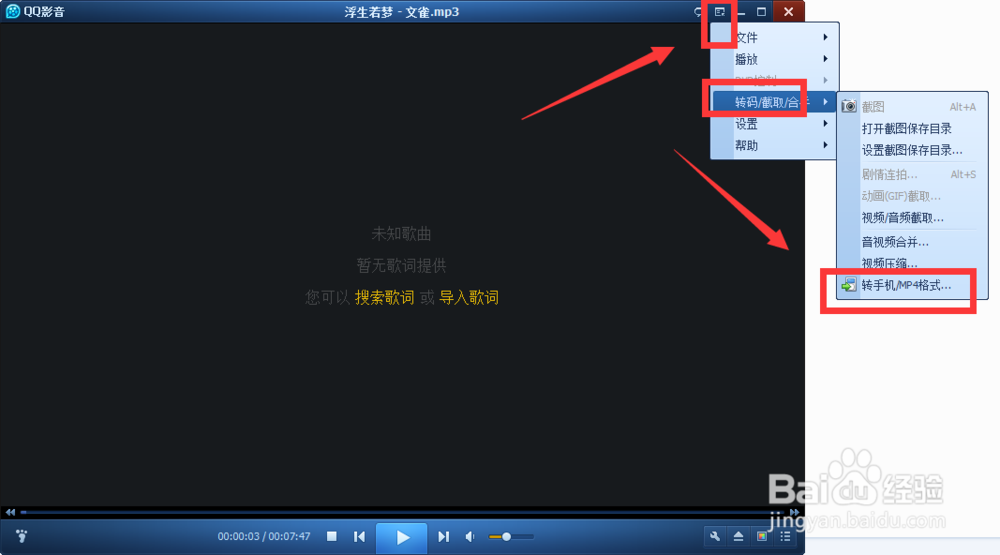Click the 暂无歌词提供 text
This screenshot has width=1000, height=555.
(401, 265)
